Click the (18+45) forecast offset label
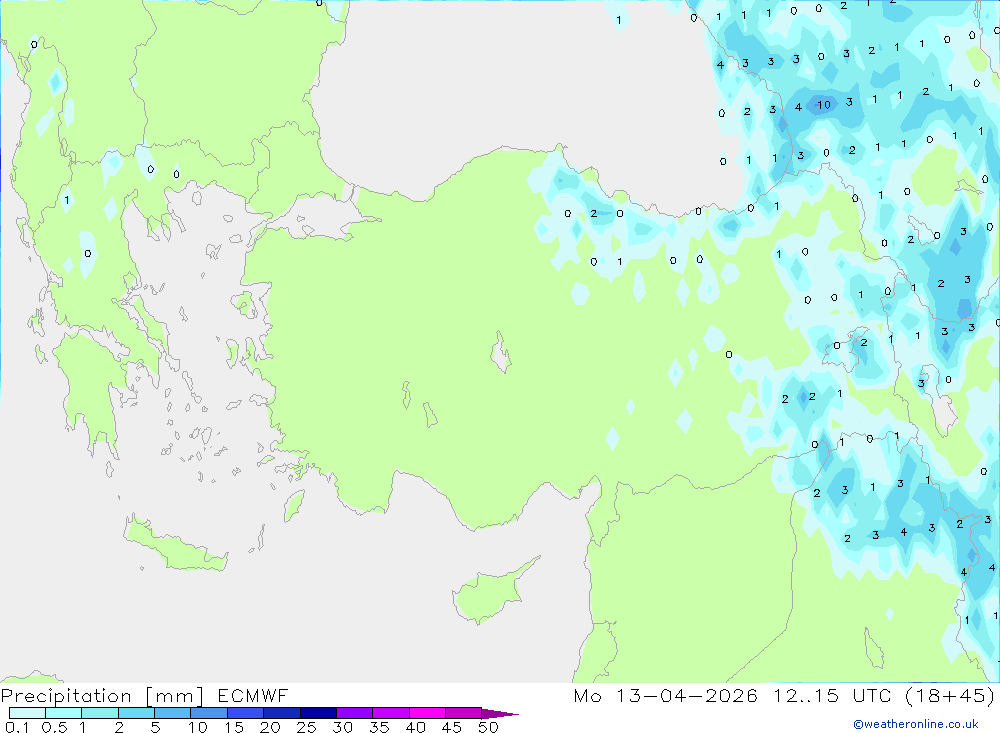The image size is (1000, 733). [x=950, y=695]
